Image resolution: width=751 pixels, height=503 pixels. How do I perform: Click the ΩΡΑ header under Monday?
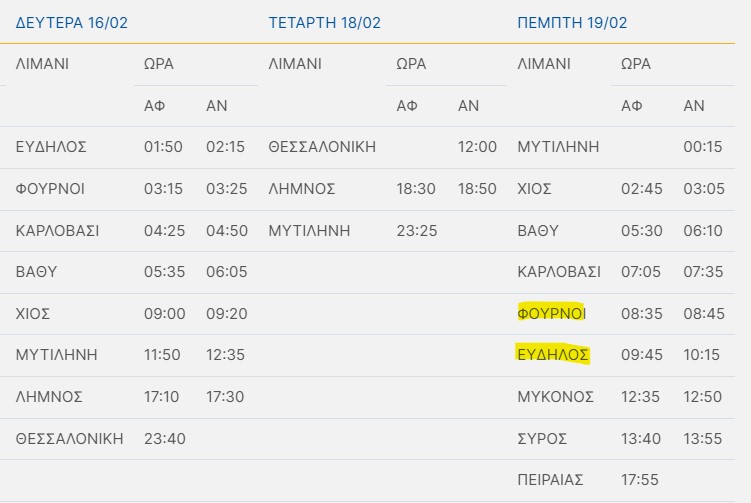(159, 64)
